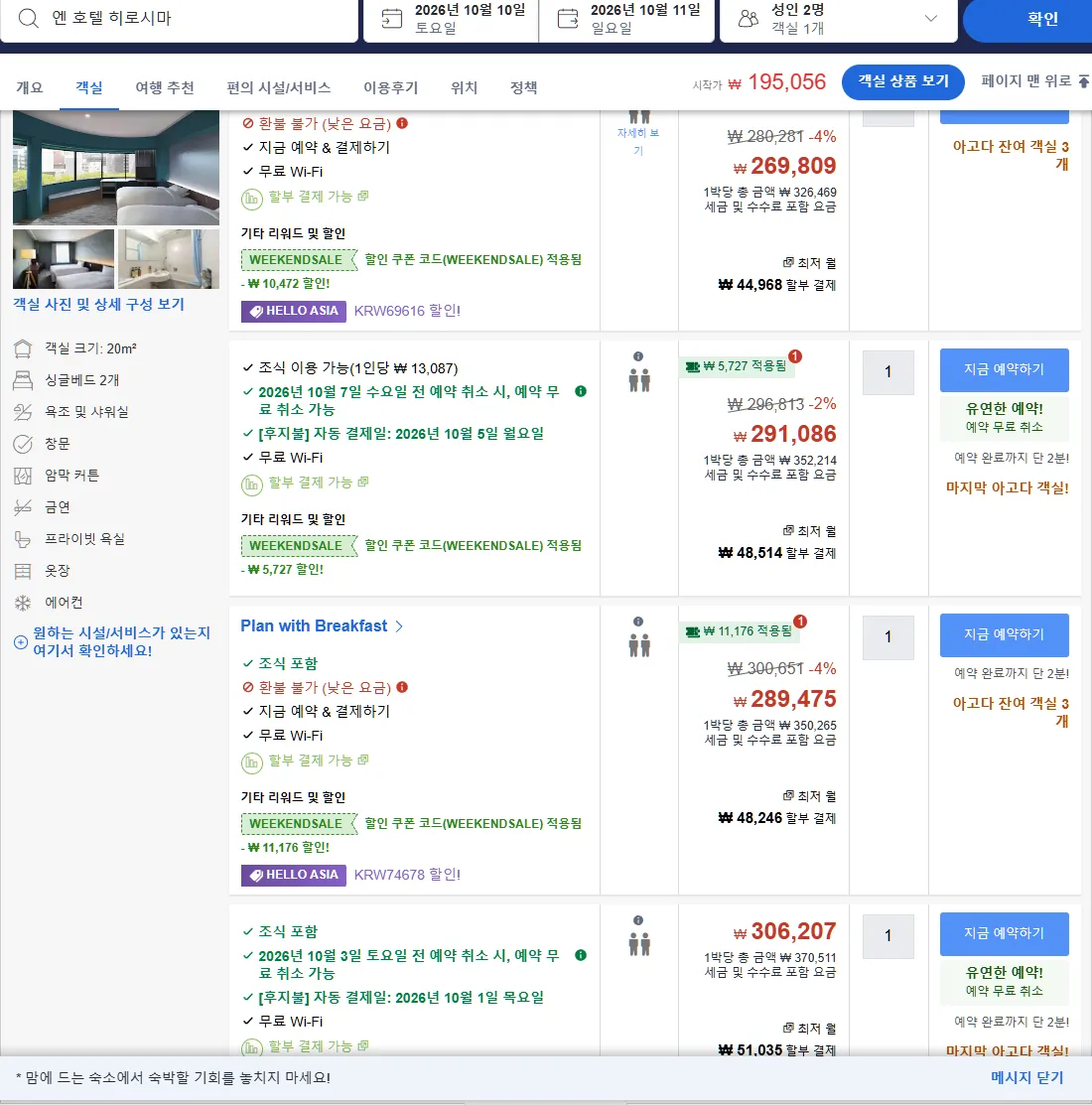Click occupancy info icon in ₩306,207 row
The image size is (1092, 1105).
638,920
